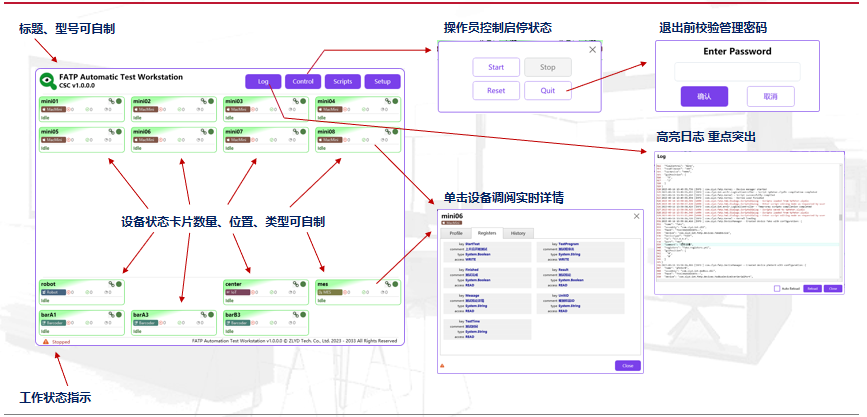Click the Barcoder badge on barA1 card

(x=53, y=322)
